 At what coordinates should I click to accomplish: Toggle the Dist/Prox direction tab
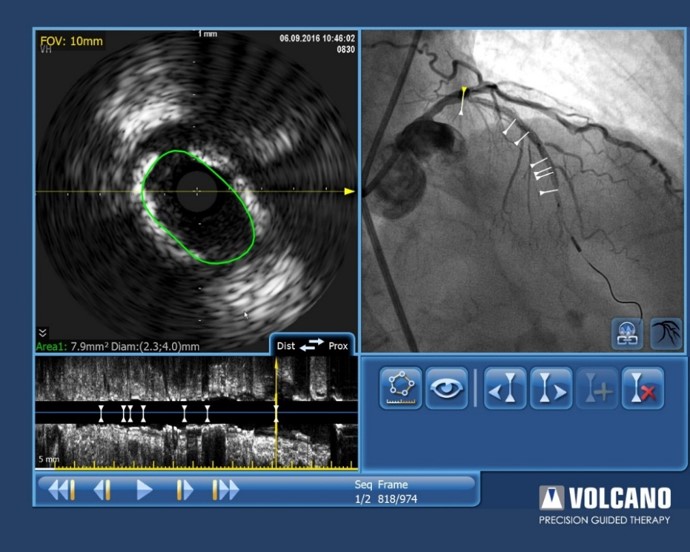tap(311, 345)
